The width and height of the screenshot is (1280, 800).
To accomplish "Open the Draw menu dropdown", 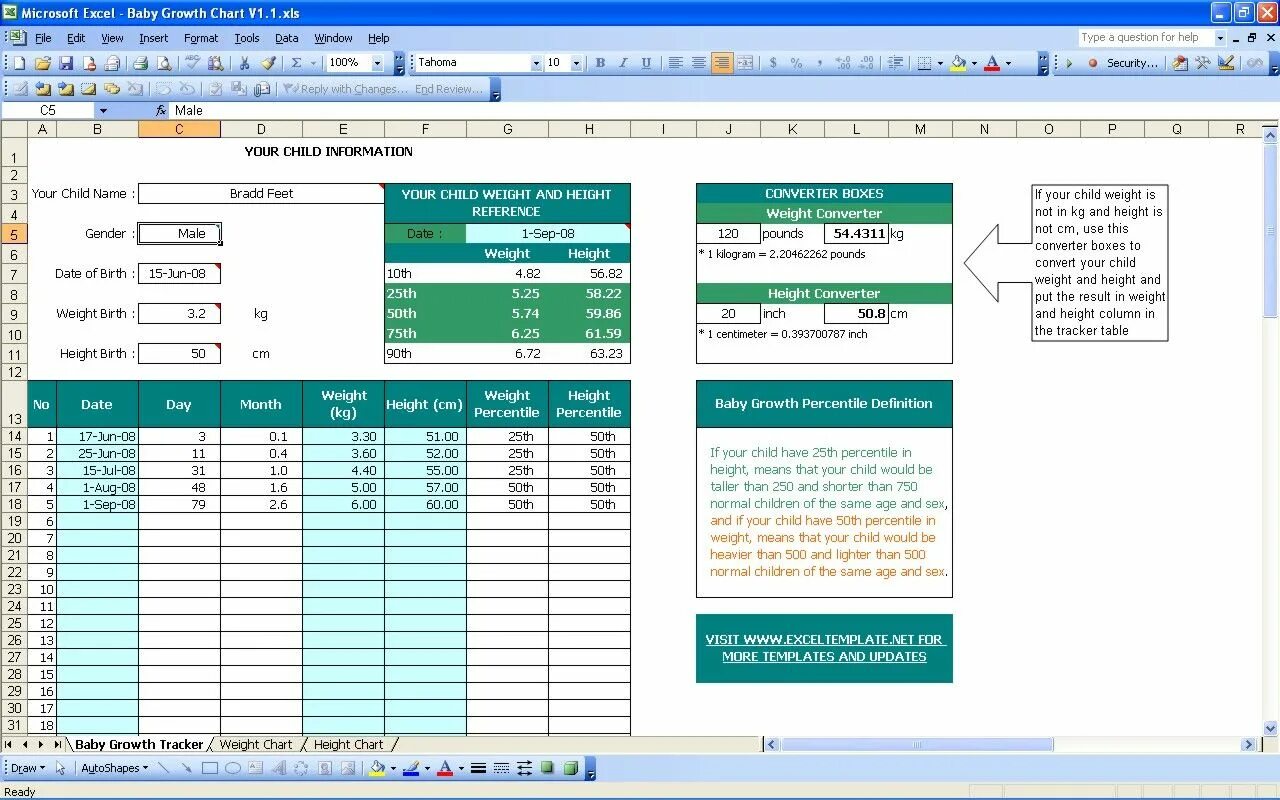I will pos(27,768).
